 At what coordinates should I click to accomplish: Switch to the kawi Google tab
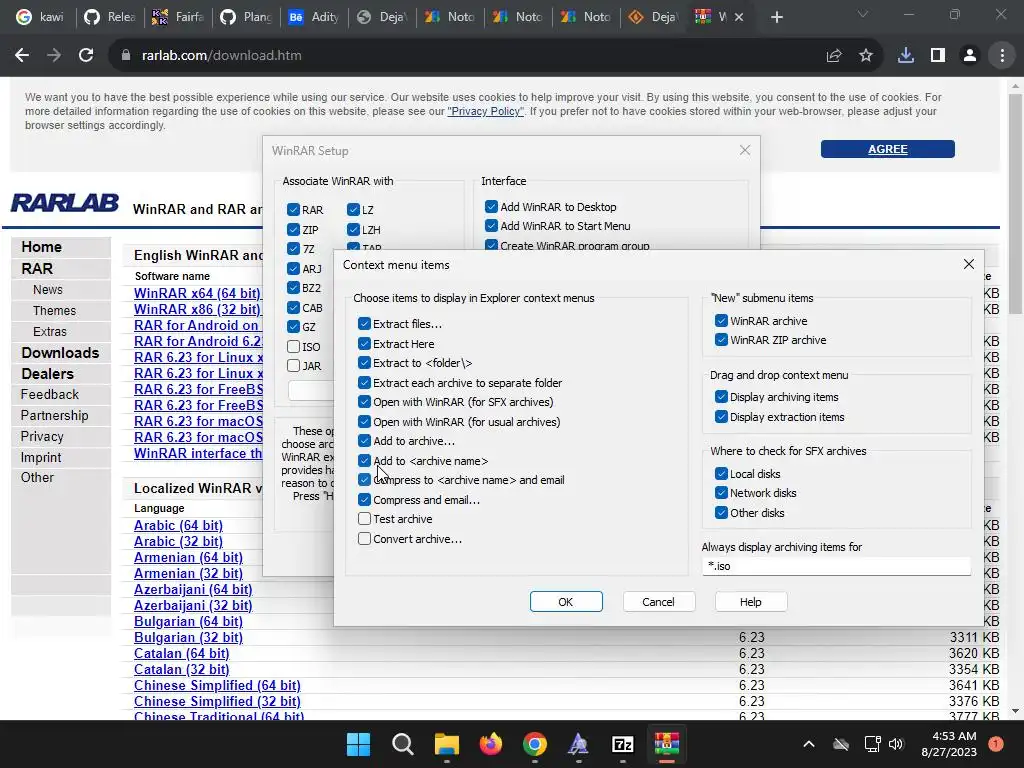tap(41, 17)
